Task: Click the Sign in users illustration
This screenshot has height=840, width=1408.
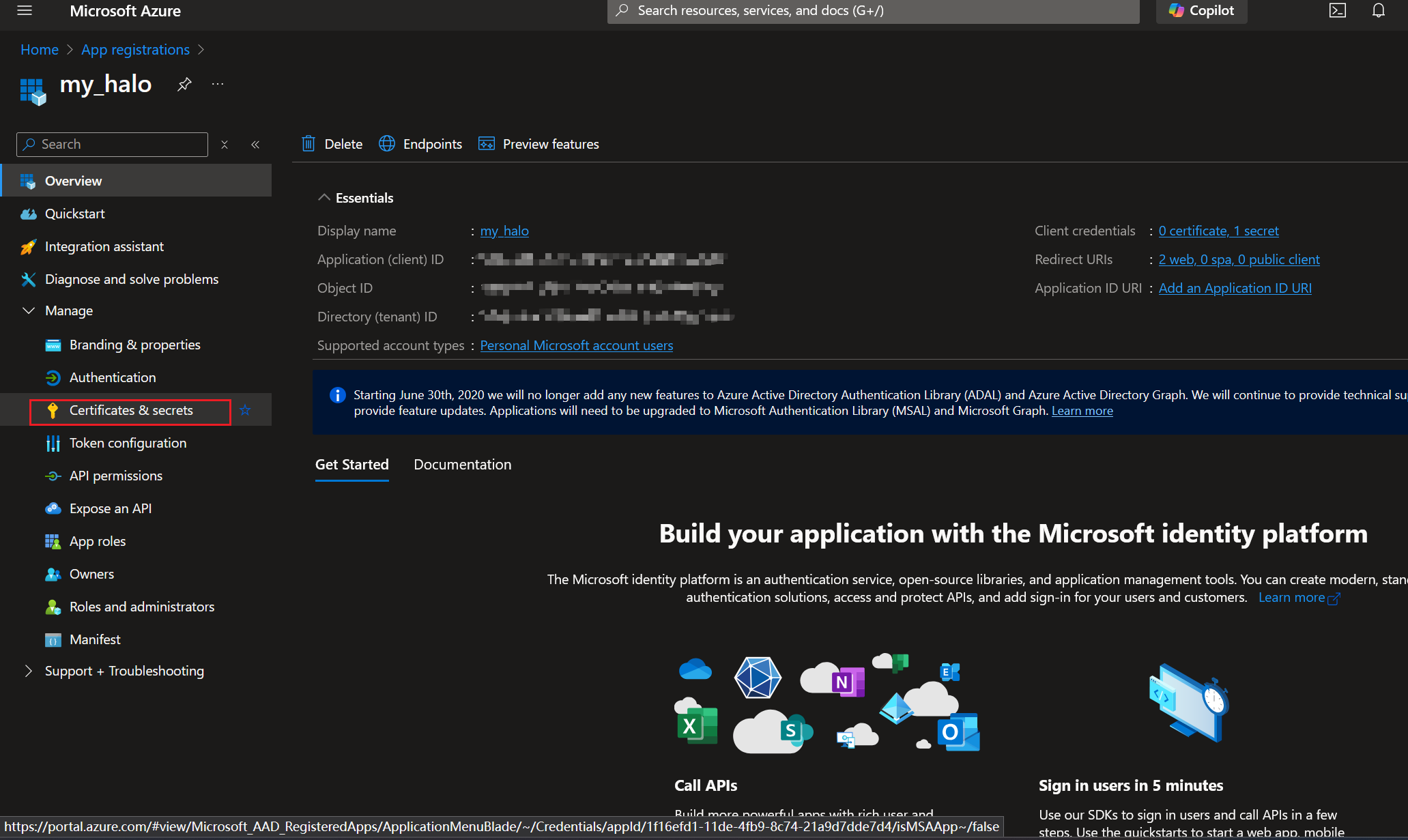Action: (x=1190, y=703)
